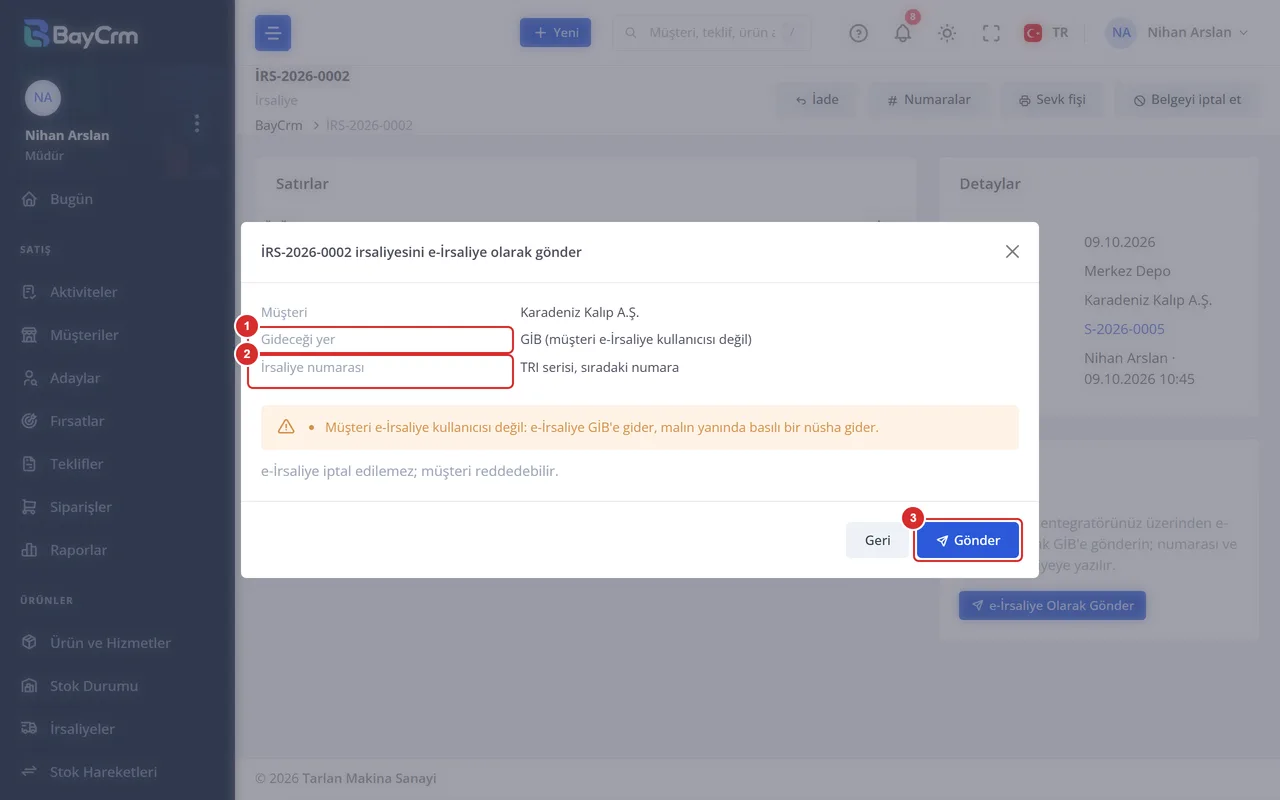Click the NA avatar in the sidebar
The width and height of the screenshot is (1280, 800).
tap(43, 97)
